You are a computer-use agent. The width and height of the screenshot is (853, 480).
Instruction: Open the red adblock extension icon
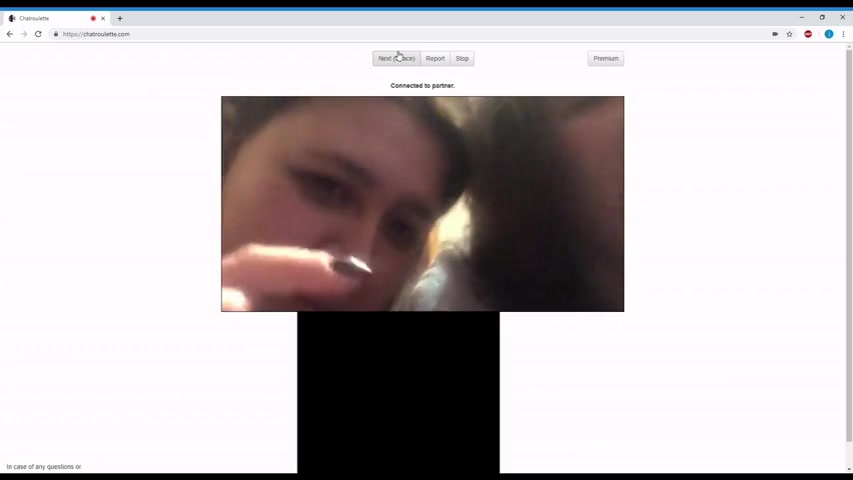(x=808, y=34)
